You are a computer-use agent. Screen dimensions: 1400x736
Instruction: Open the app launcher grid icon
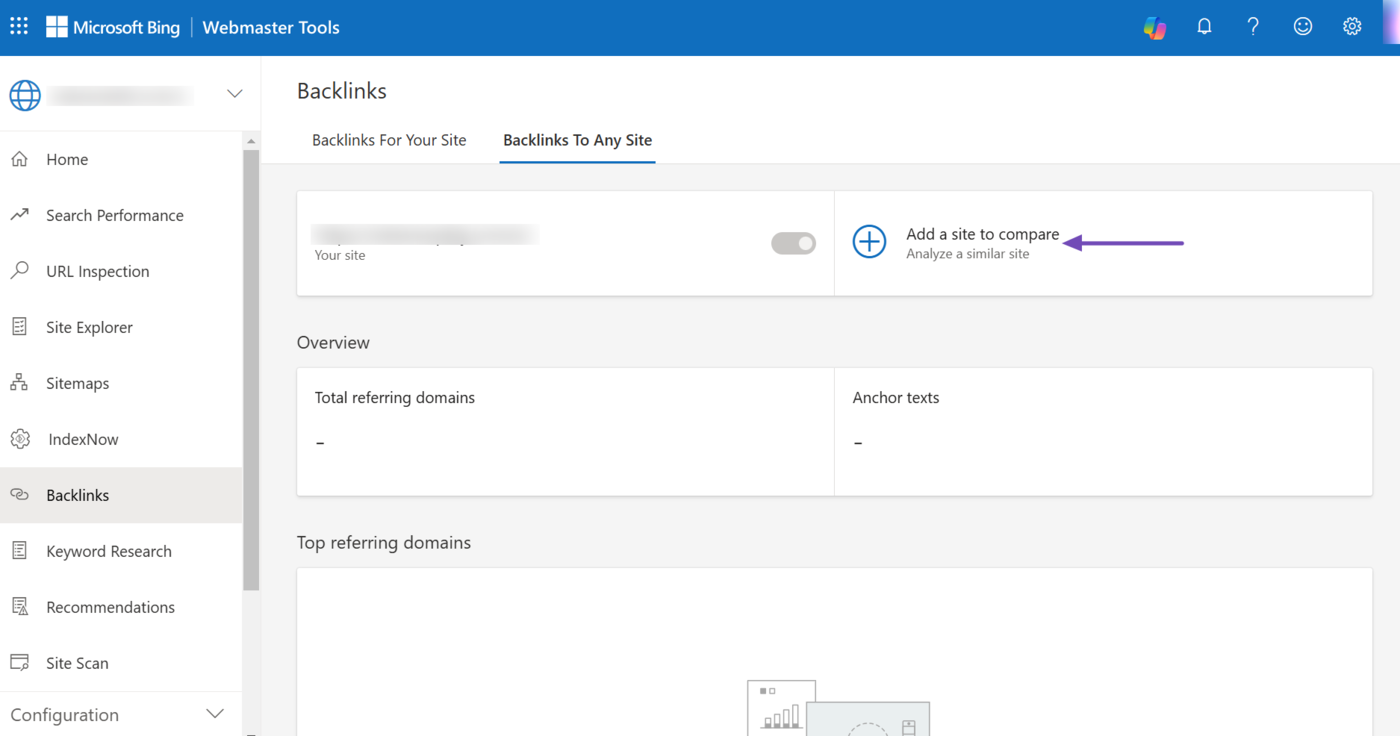tap(19, 27)
